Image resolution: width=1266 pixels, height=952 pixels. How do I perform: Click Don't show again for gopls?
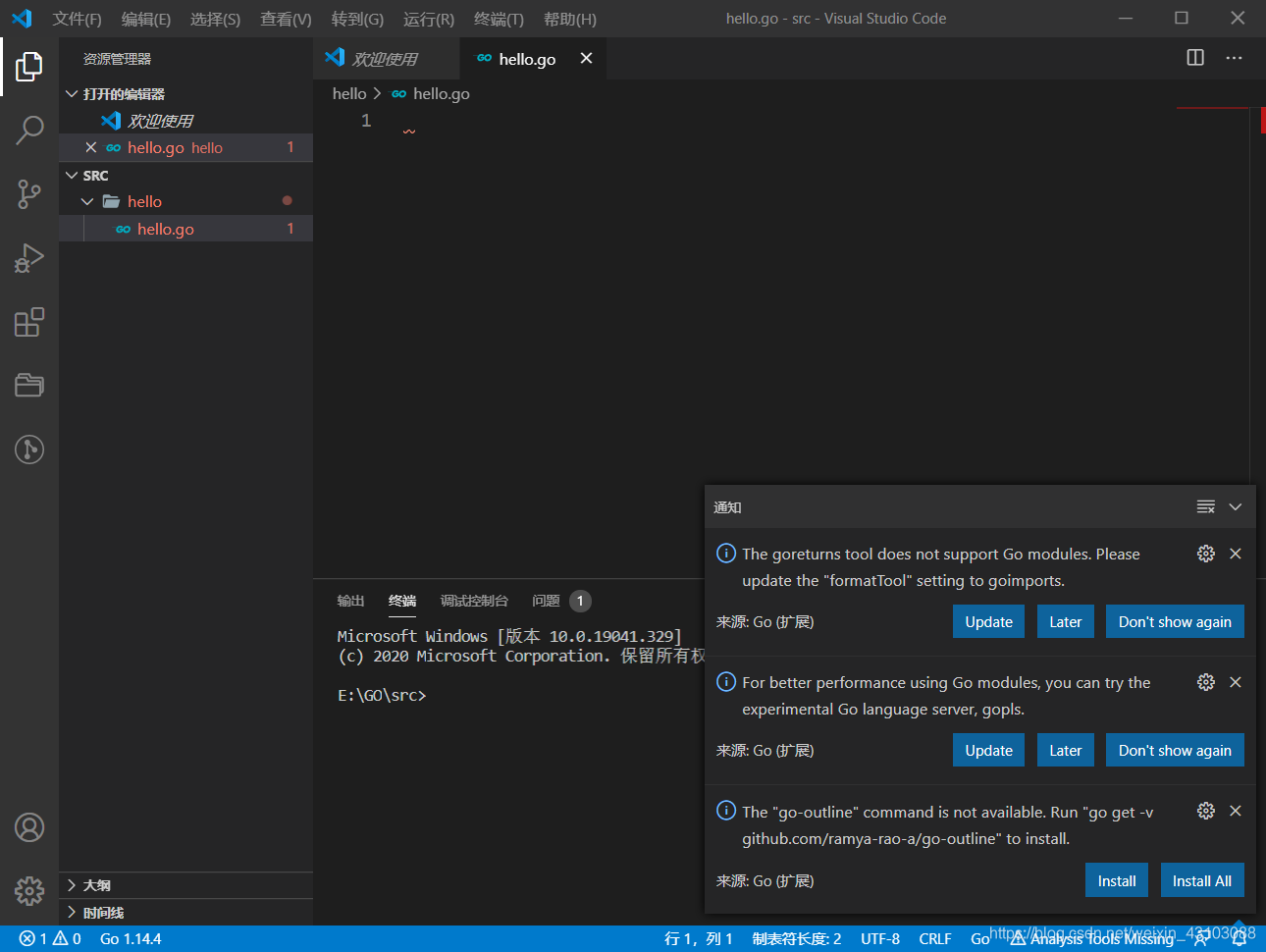(x=1175, y=750)
